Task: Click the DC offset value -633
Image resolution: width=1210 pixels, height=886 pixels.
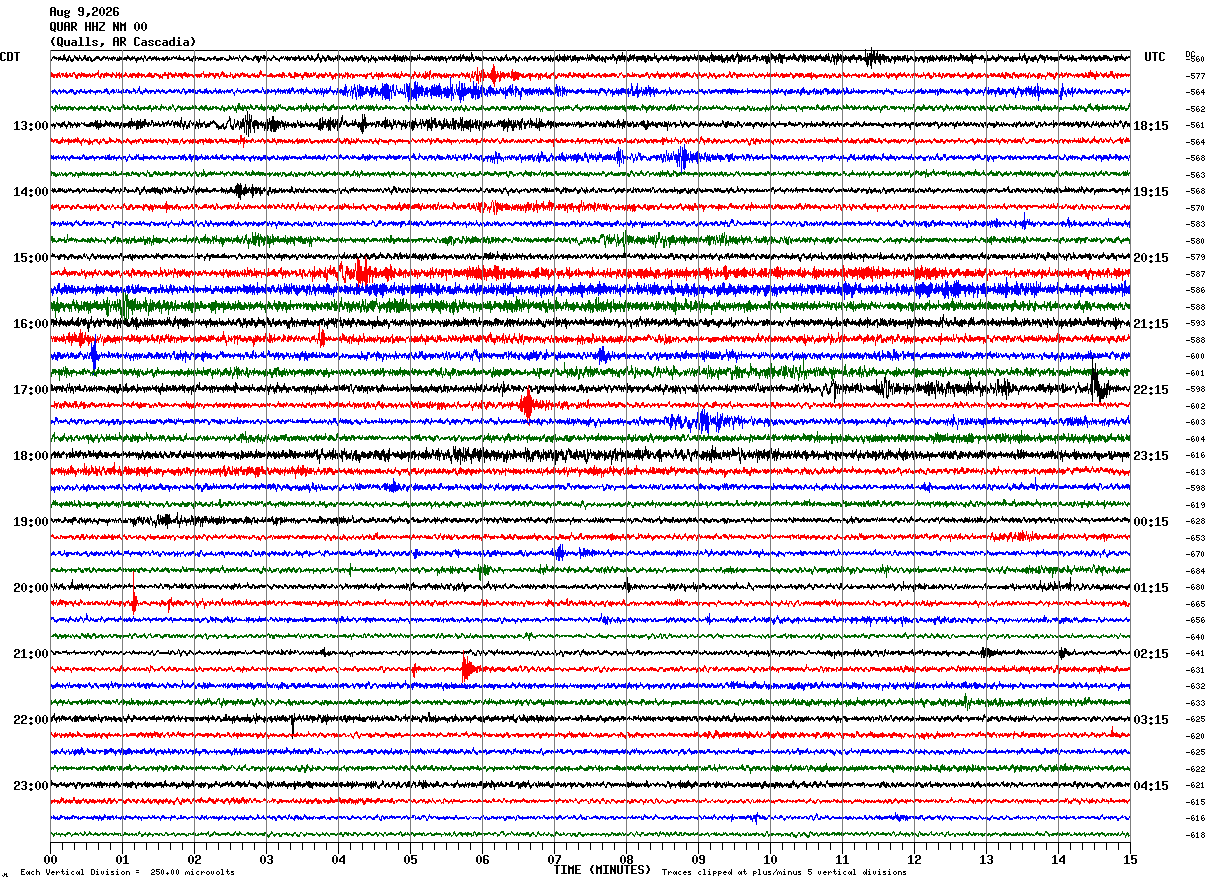Action: click(1195, 703)
